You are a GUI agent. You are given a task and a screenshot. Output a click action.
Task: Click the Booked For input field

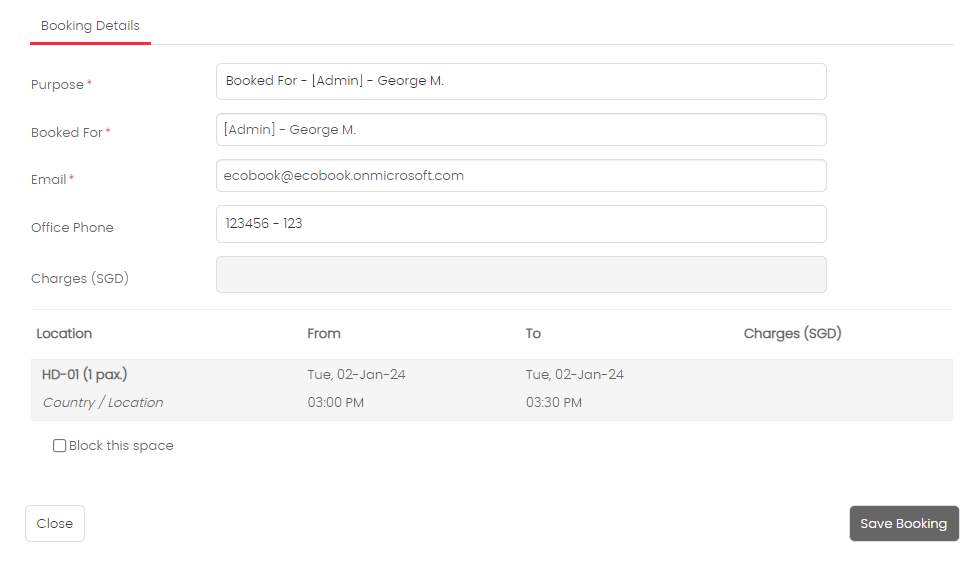[521, 129]
